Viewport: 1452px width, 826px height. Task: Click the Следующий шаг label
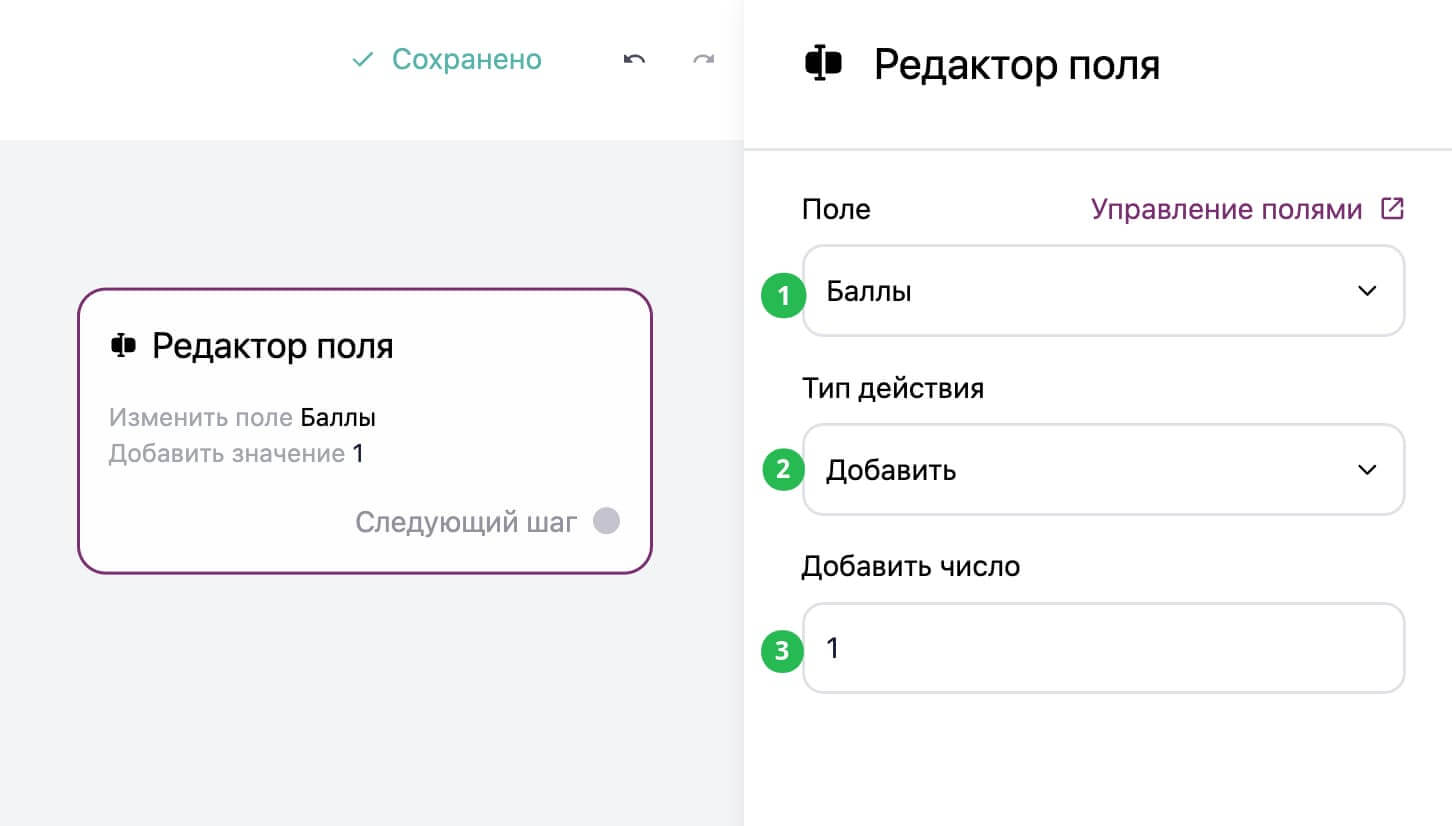tap(466, 522)
